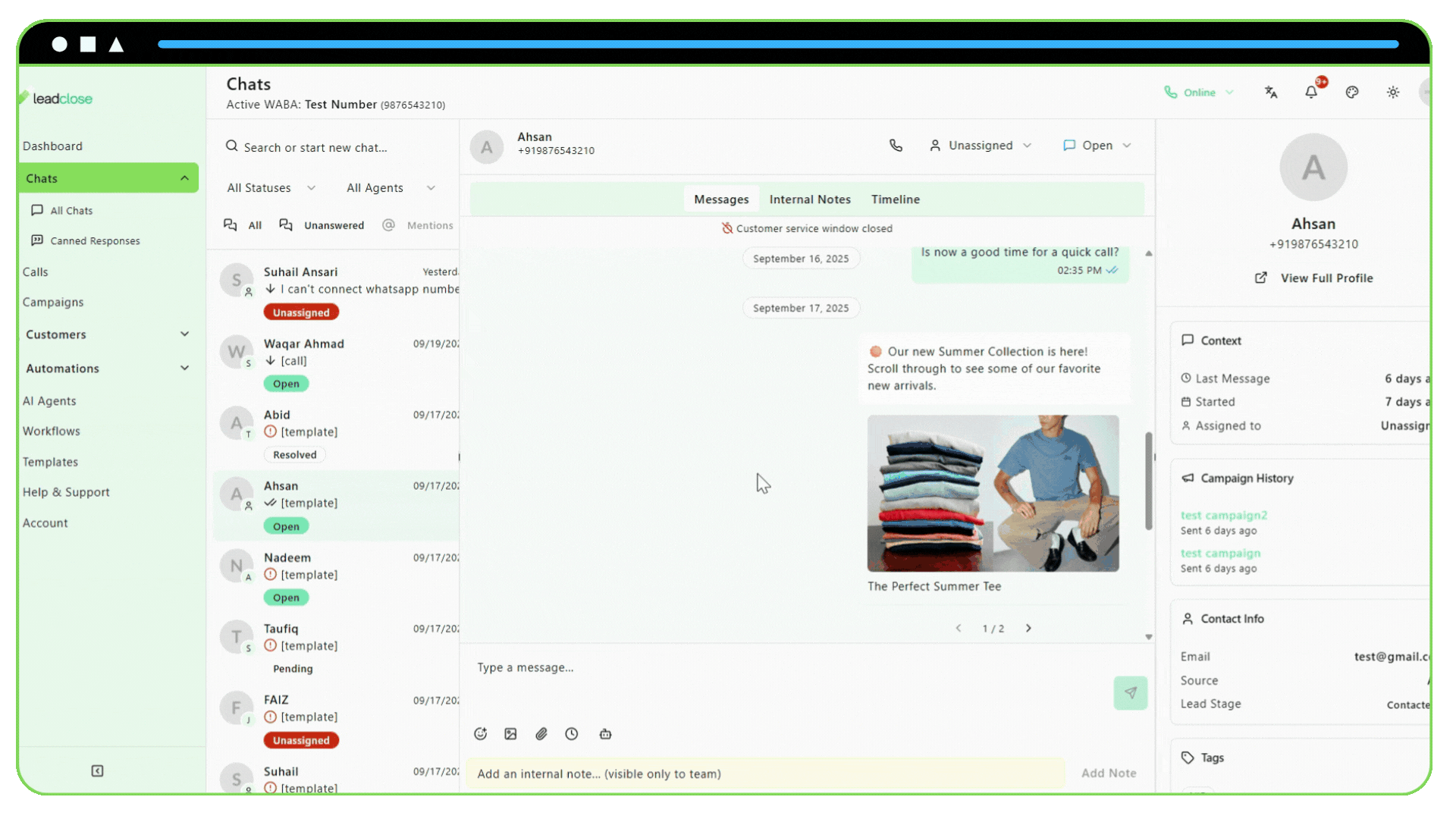Switch to the Timeline tab
This screenshot has height=819, width=1456.
click(x=895, y=199)
